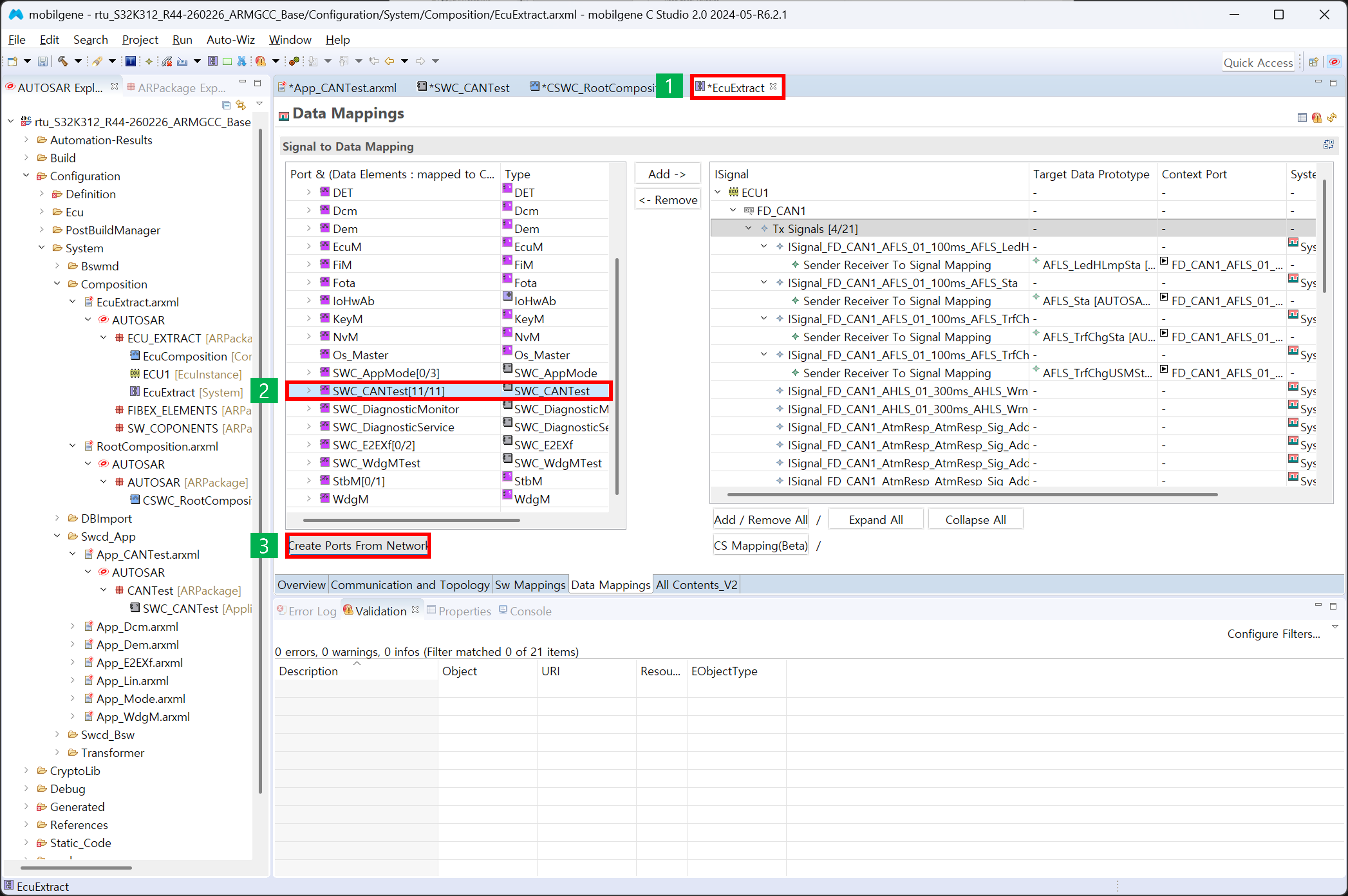The height and width of the screenshot is (896, 1348).
Task: Open the File menu
Action: [17, 39]
